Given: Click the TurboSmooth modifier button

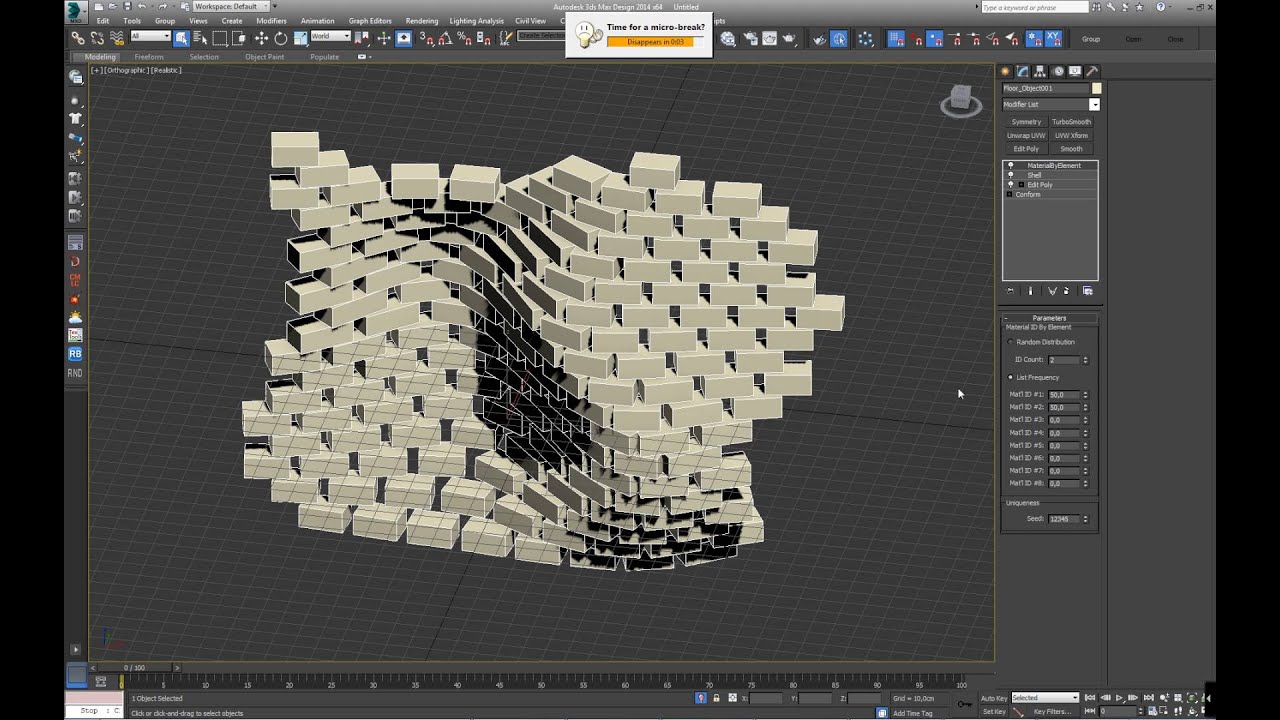Looking at the screenshot, I should coord(1072,122).
